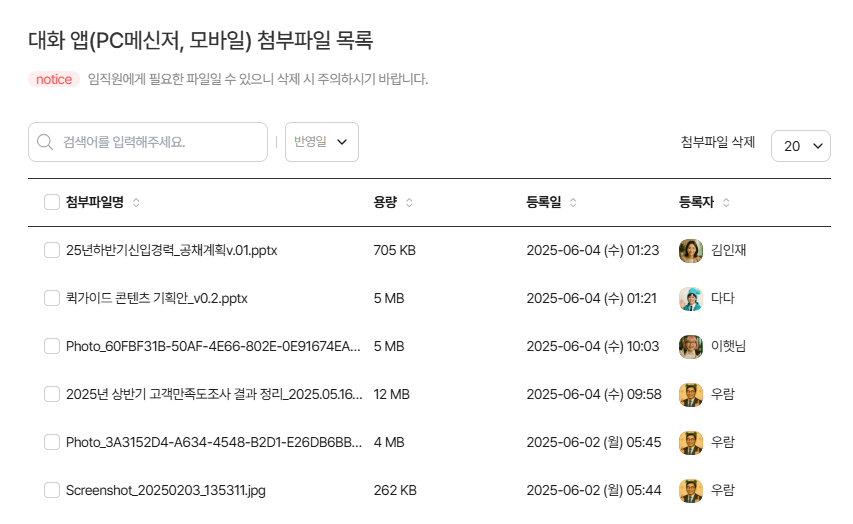Click the search magnifier icon
The image size is (853, 524).
click(45, 142)
